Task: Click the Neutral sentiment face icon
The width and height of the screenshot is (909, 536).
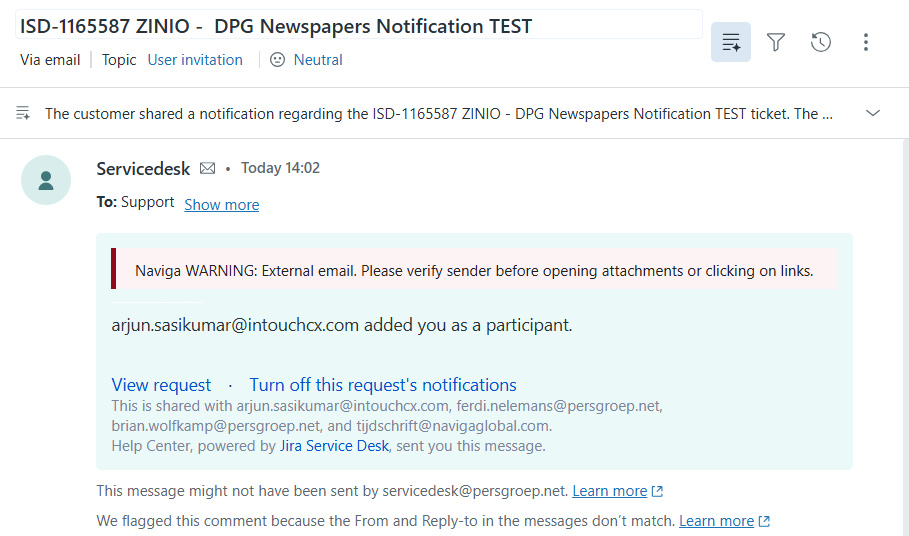Action: (278, 60)
